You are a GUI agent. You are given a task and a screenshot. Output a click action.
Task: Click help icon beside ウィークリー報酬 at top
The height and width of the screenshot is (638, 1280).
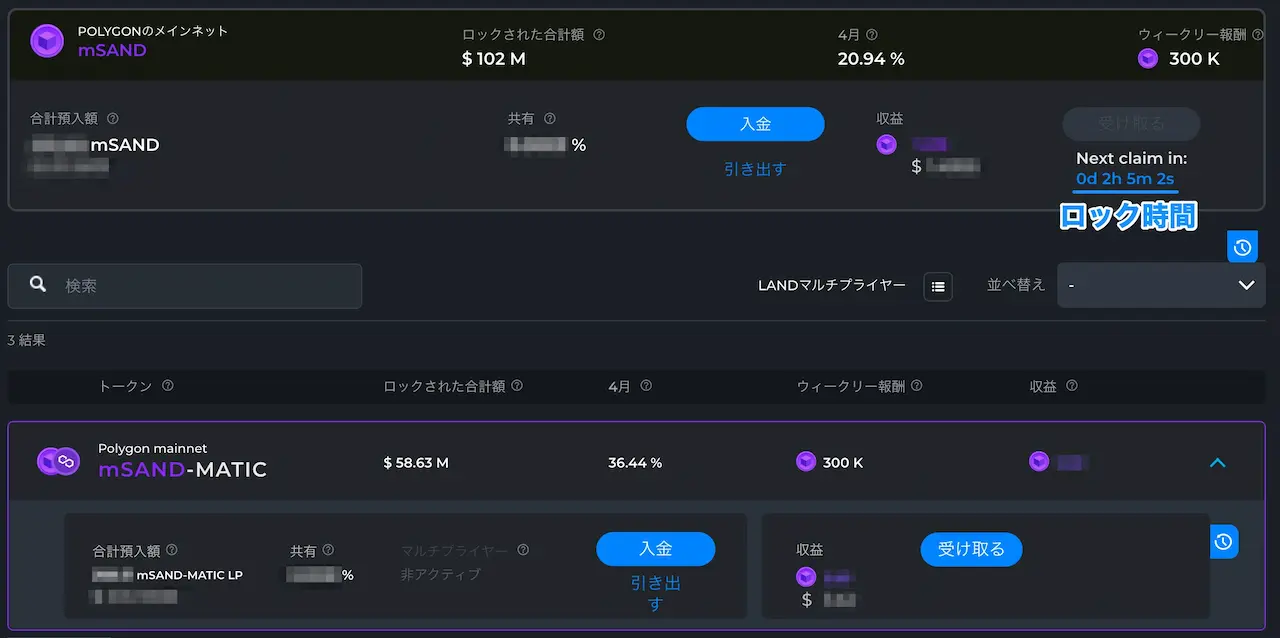pyautogui.click(x=1260, y=34)
